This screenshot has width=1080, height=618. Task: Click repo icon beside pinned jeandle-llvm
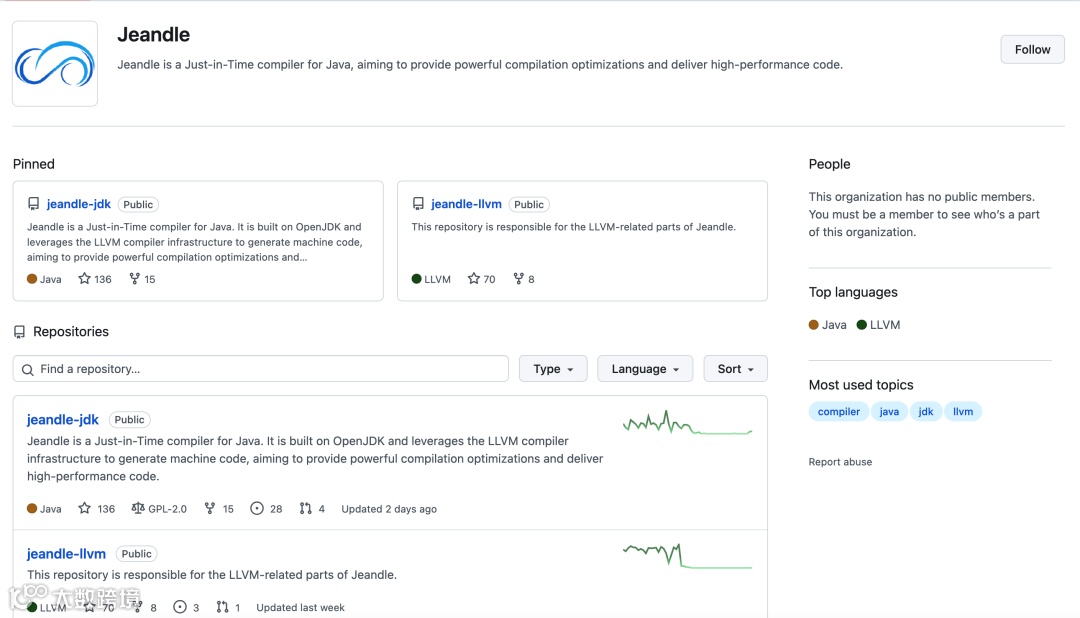[x=419, y=204]
